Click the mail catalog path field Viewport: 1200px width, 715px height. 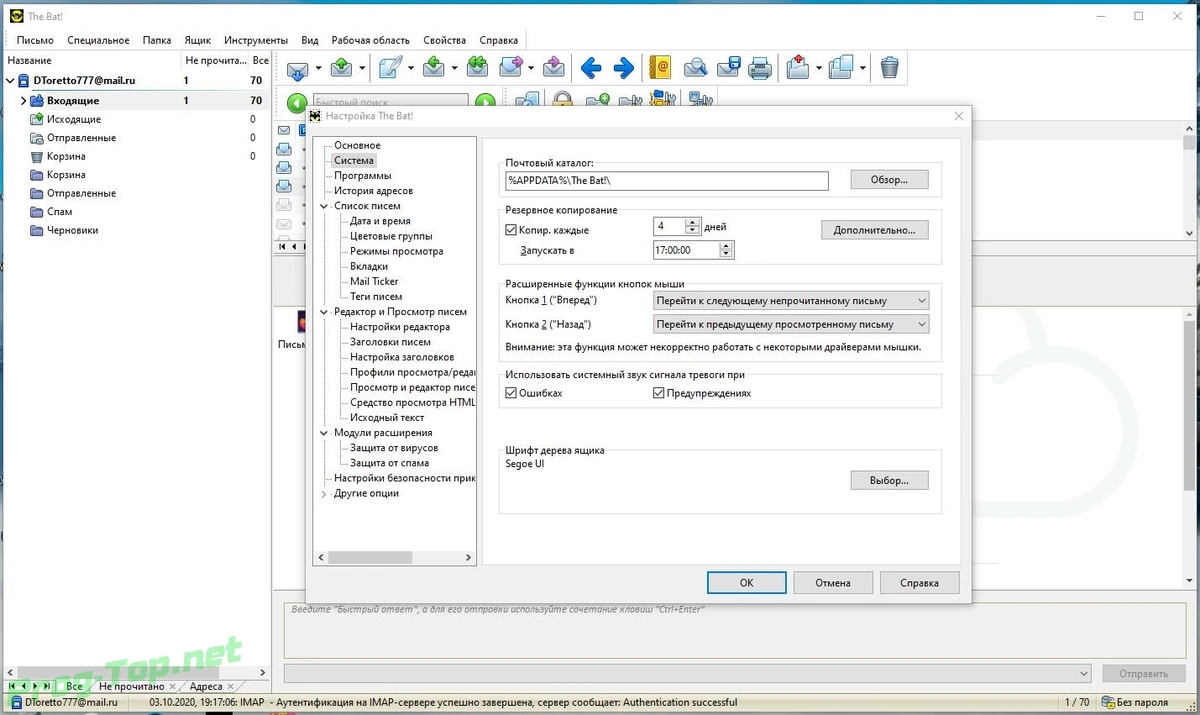(x=667, y=181)
